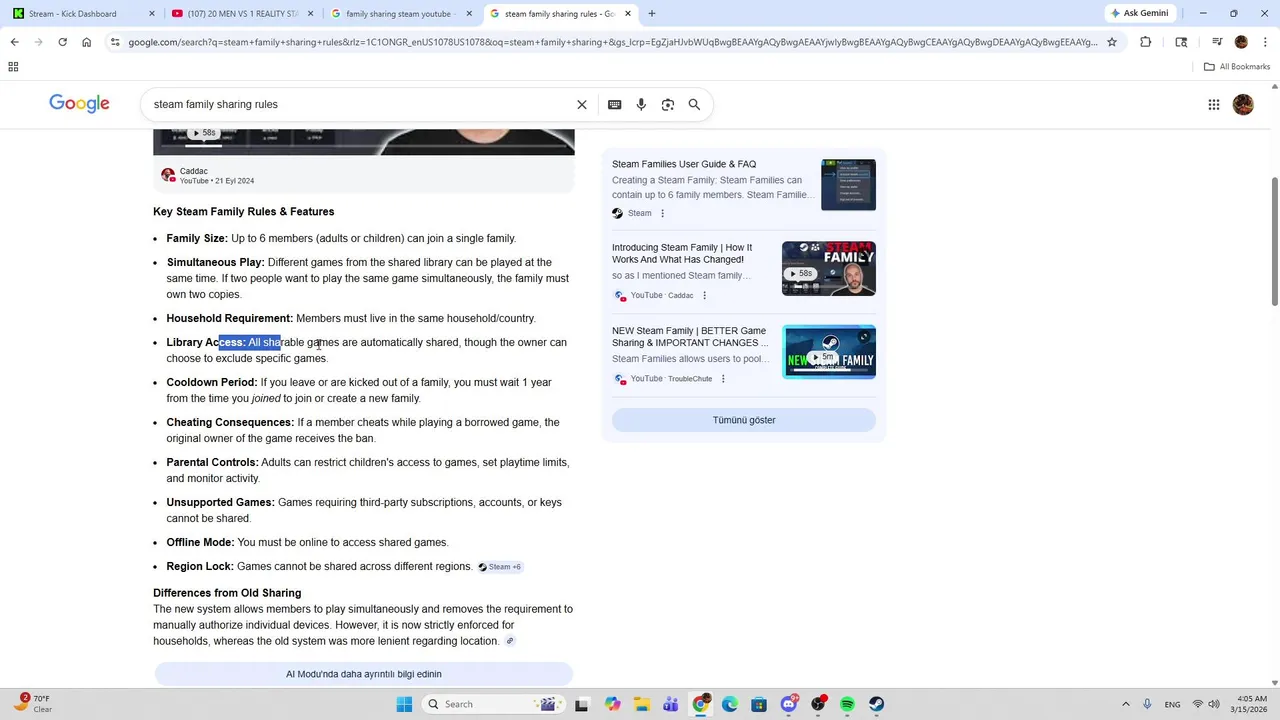Close the Kick Dashboard tab
1280x720 pixels.
point(152,13)
